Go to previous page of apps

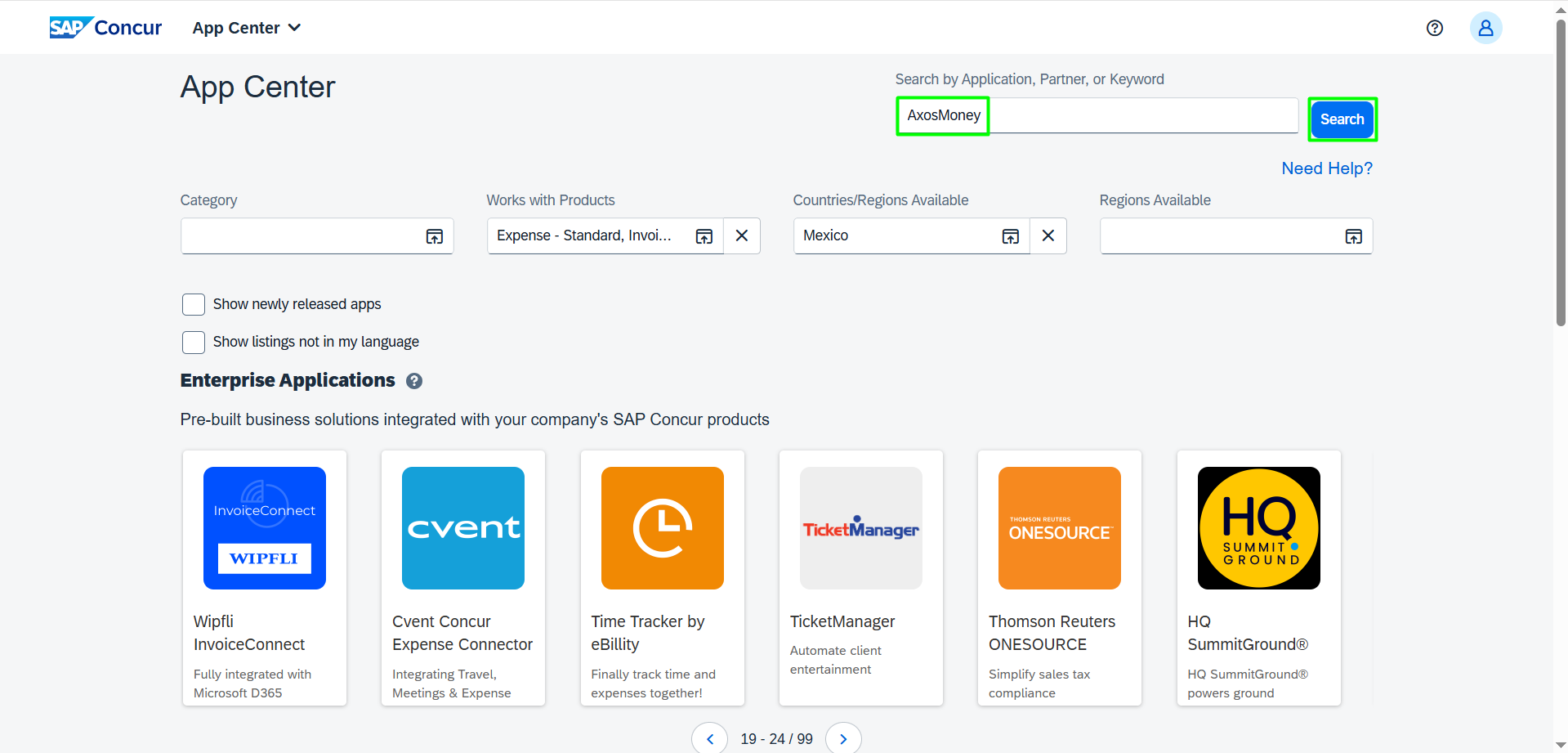[x=709, y=738]
